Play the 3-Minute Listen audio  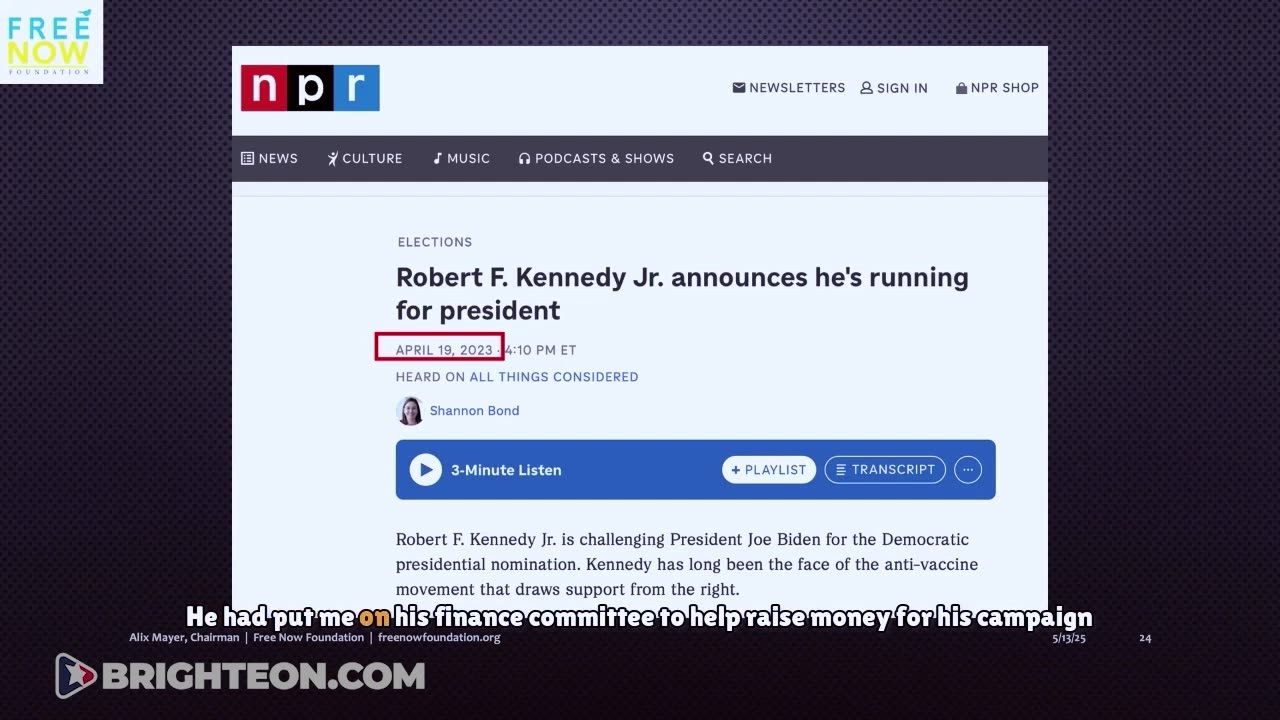(x=425, y=469)
